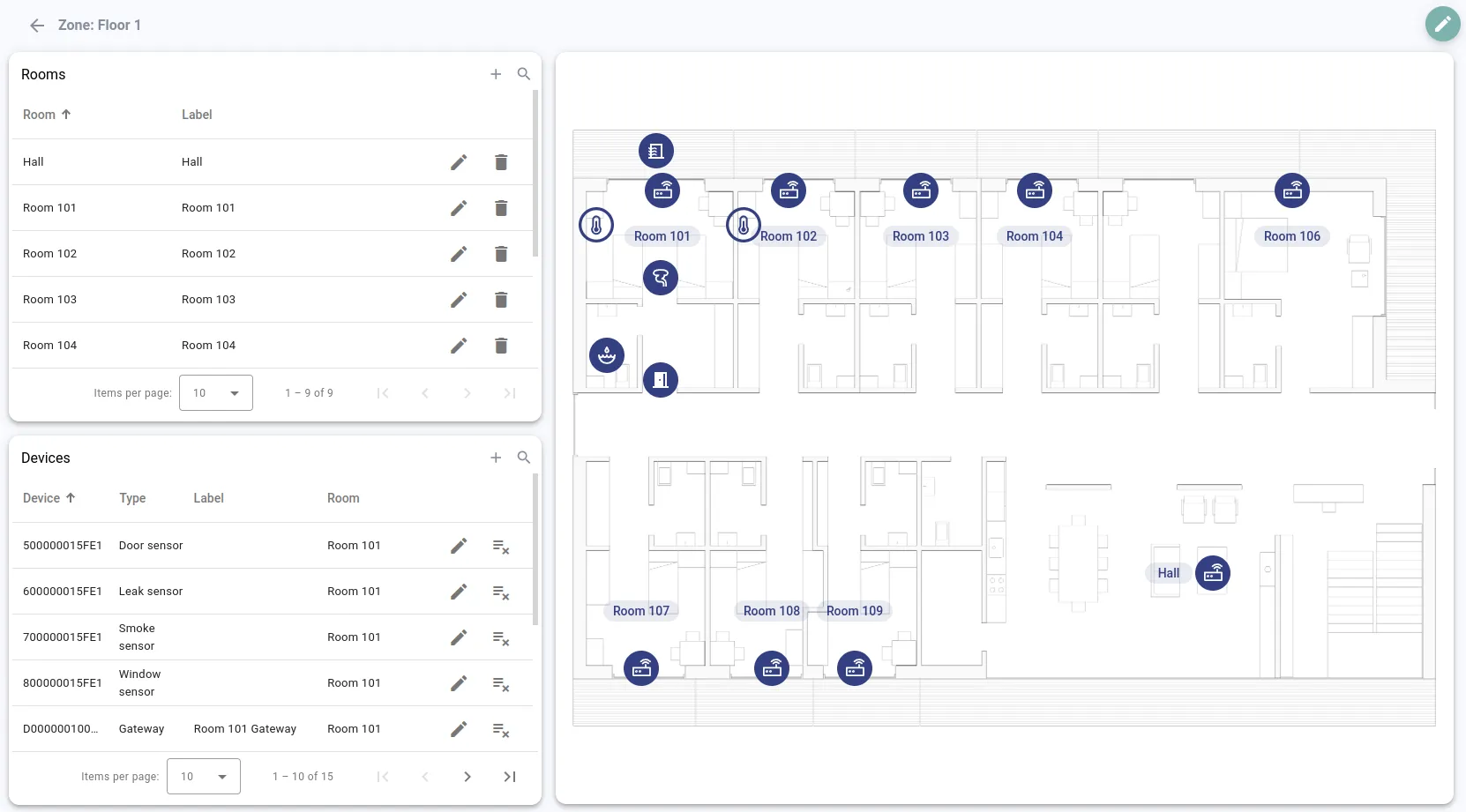Open Devices items per page dropdown

point(204,777)
